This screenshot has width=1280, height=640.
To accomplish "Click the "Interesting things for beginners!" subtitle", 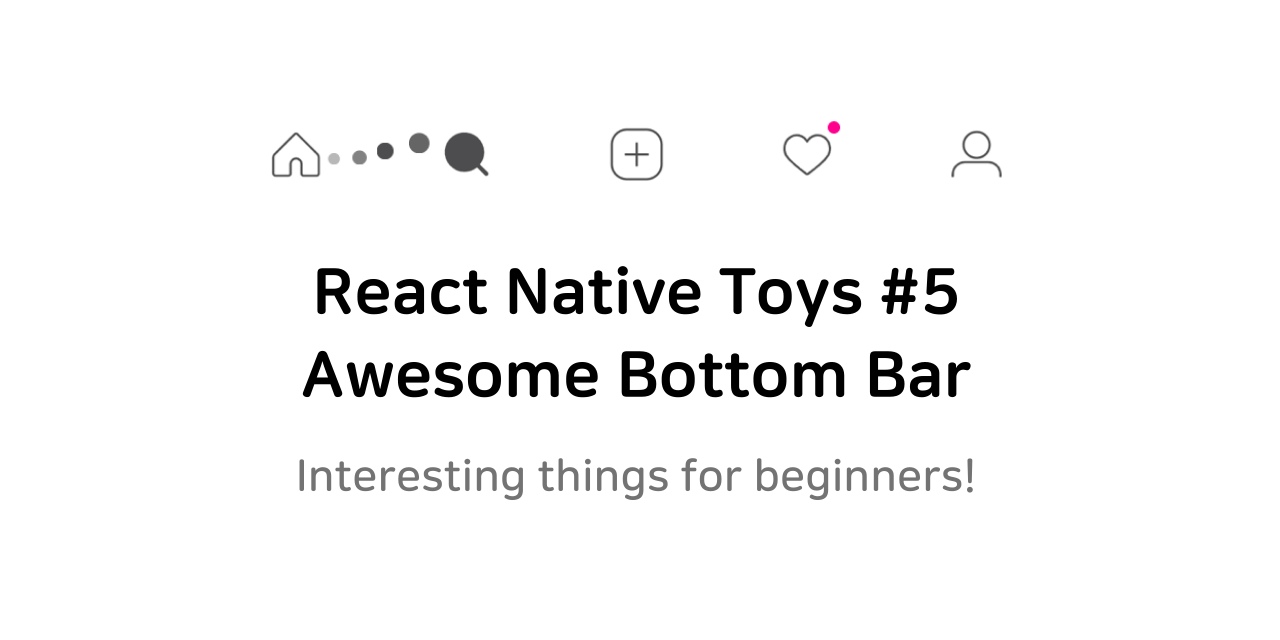I will click(636, 476).
